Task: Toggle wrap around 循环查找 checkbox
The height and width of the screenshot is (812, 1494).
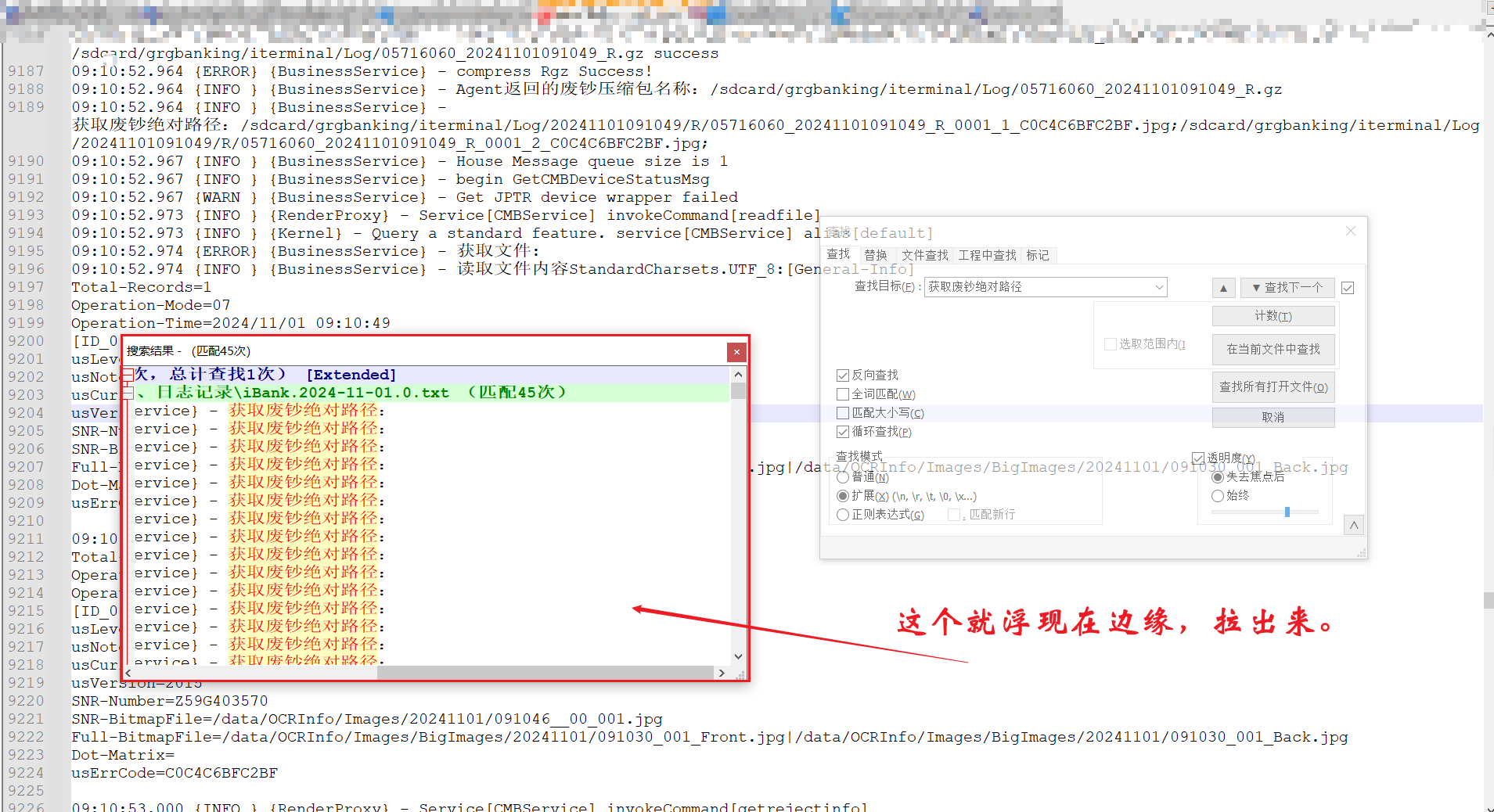Action: [x=843, y=432]
